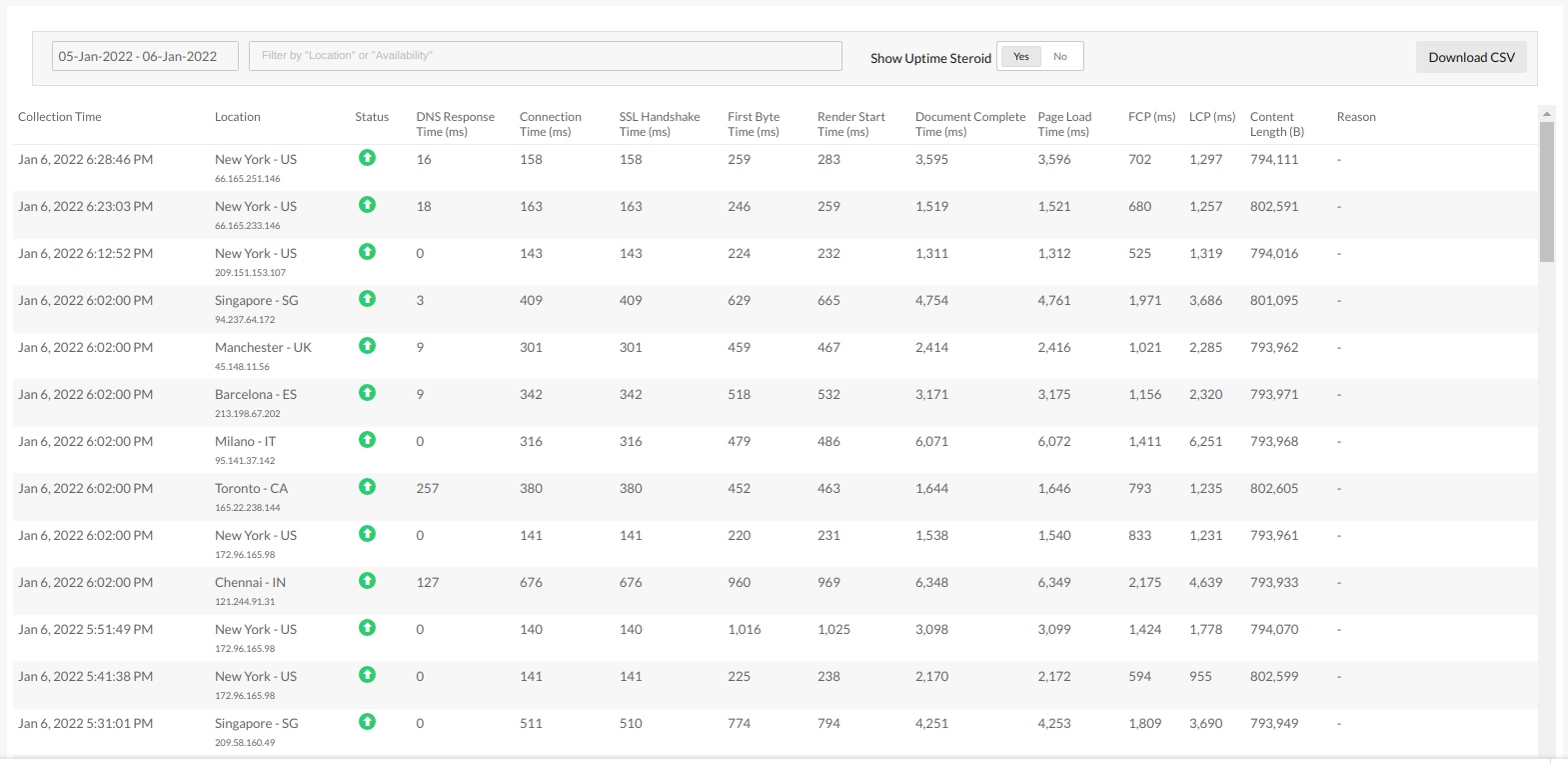
Task: Click the green up status icon for 6:28:46 PM row
Action: [367, 158]
